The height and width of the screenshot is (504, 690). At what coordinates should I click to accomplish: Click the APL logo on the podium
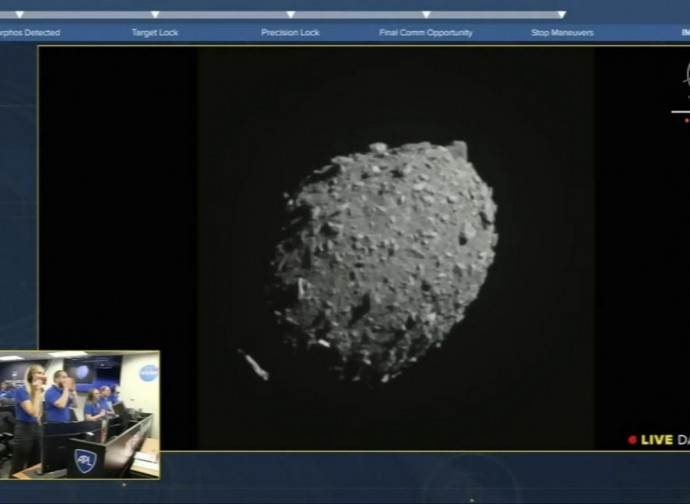click(85, 461)
